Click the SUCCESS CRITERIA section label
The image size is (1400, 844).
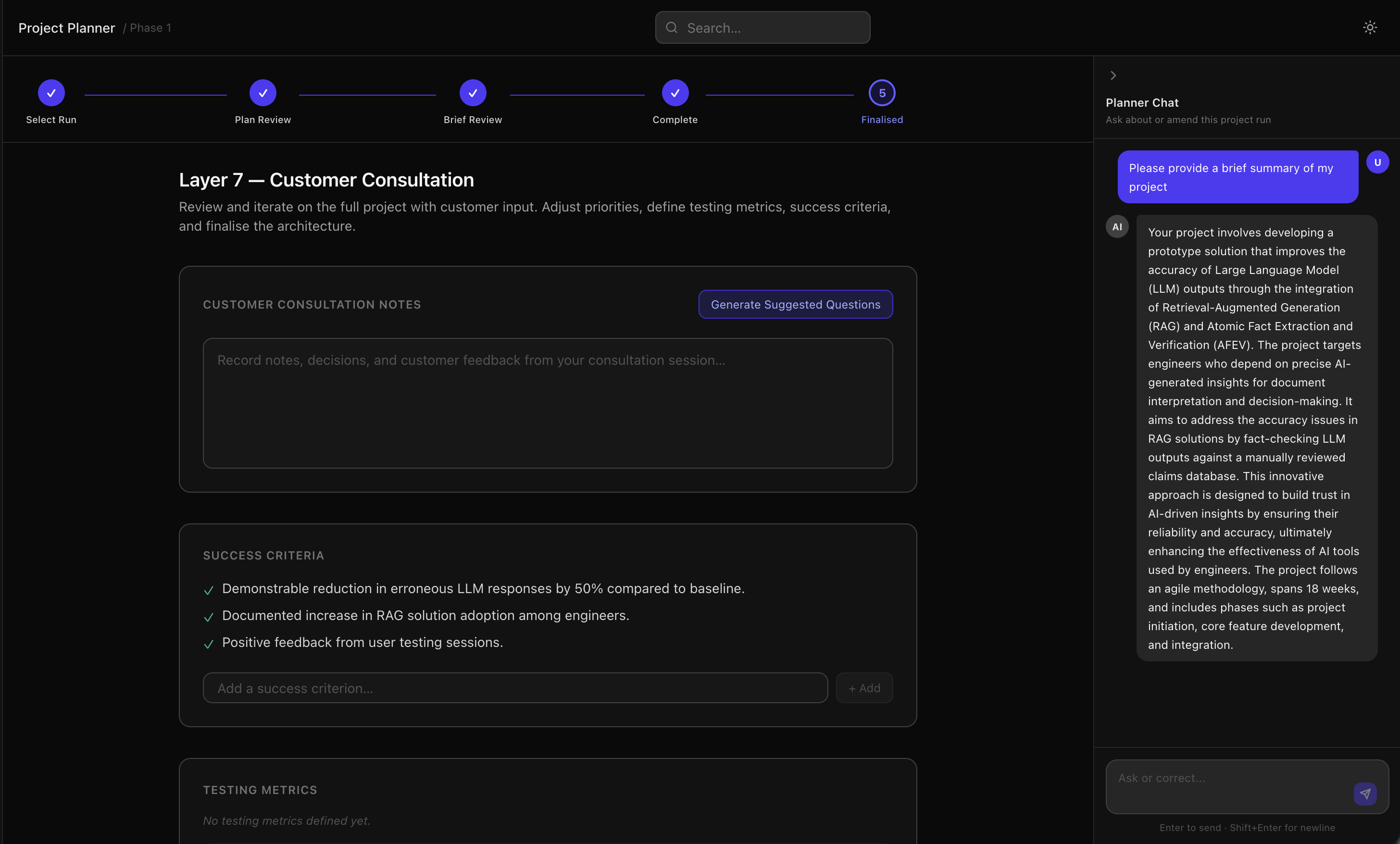tap(263, 556)
